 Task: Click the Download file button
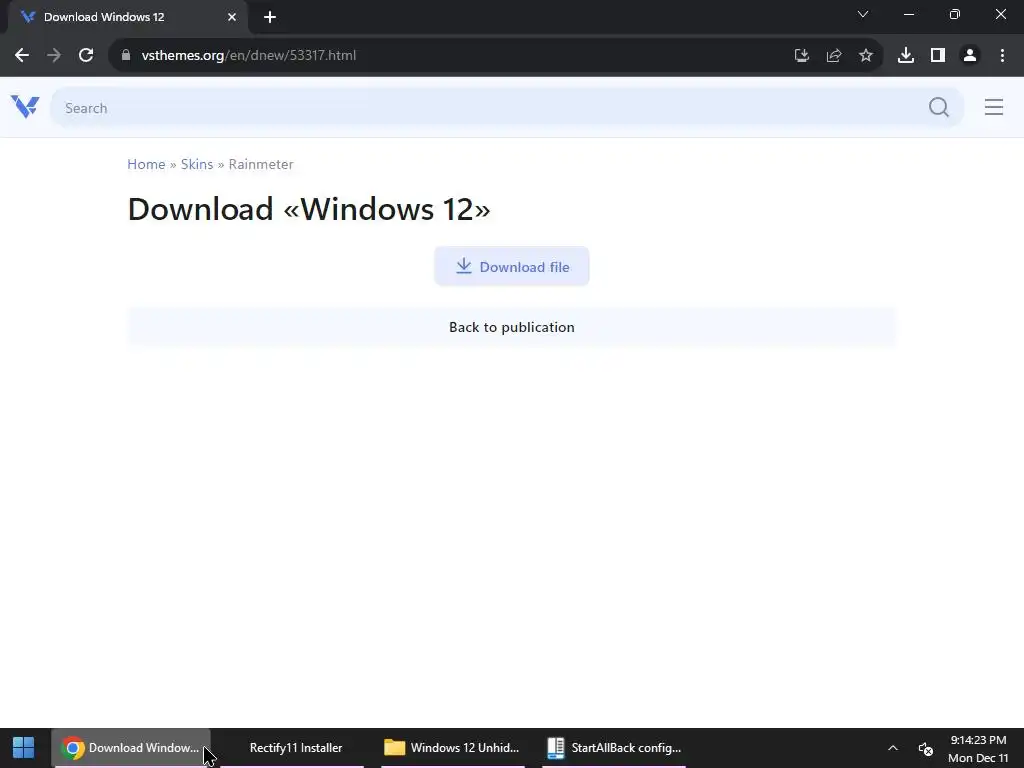(512, 266)
